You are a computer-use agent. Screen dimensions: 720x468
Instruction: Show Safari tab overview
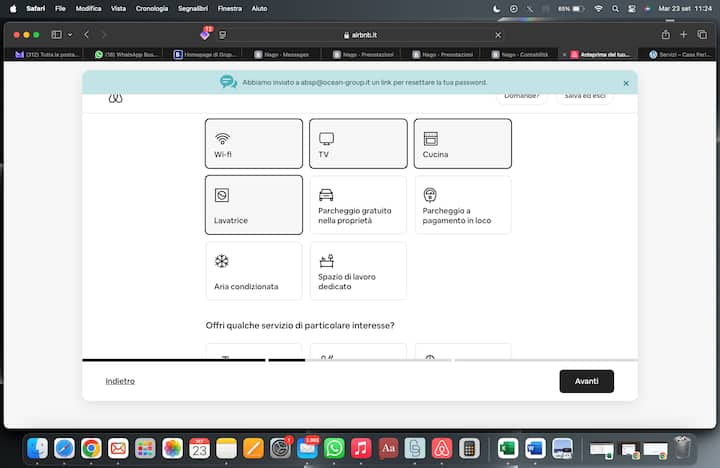point(702,34)
